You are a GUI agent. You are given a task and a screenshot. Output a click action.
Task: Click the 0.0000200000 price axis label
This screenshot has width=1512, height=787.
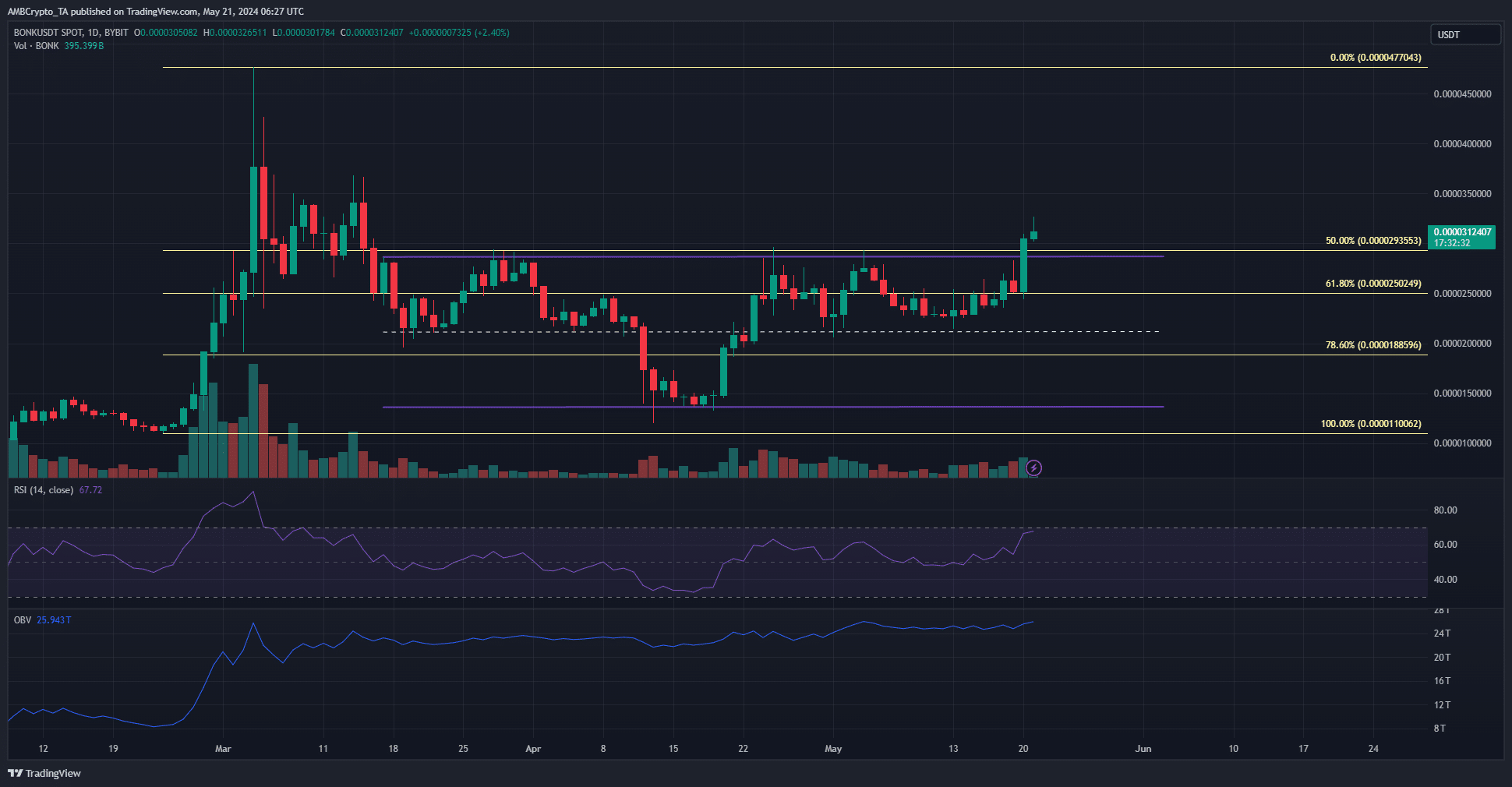[1462, 344]
